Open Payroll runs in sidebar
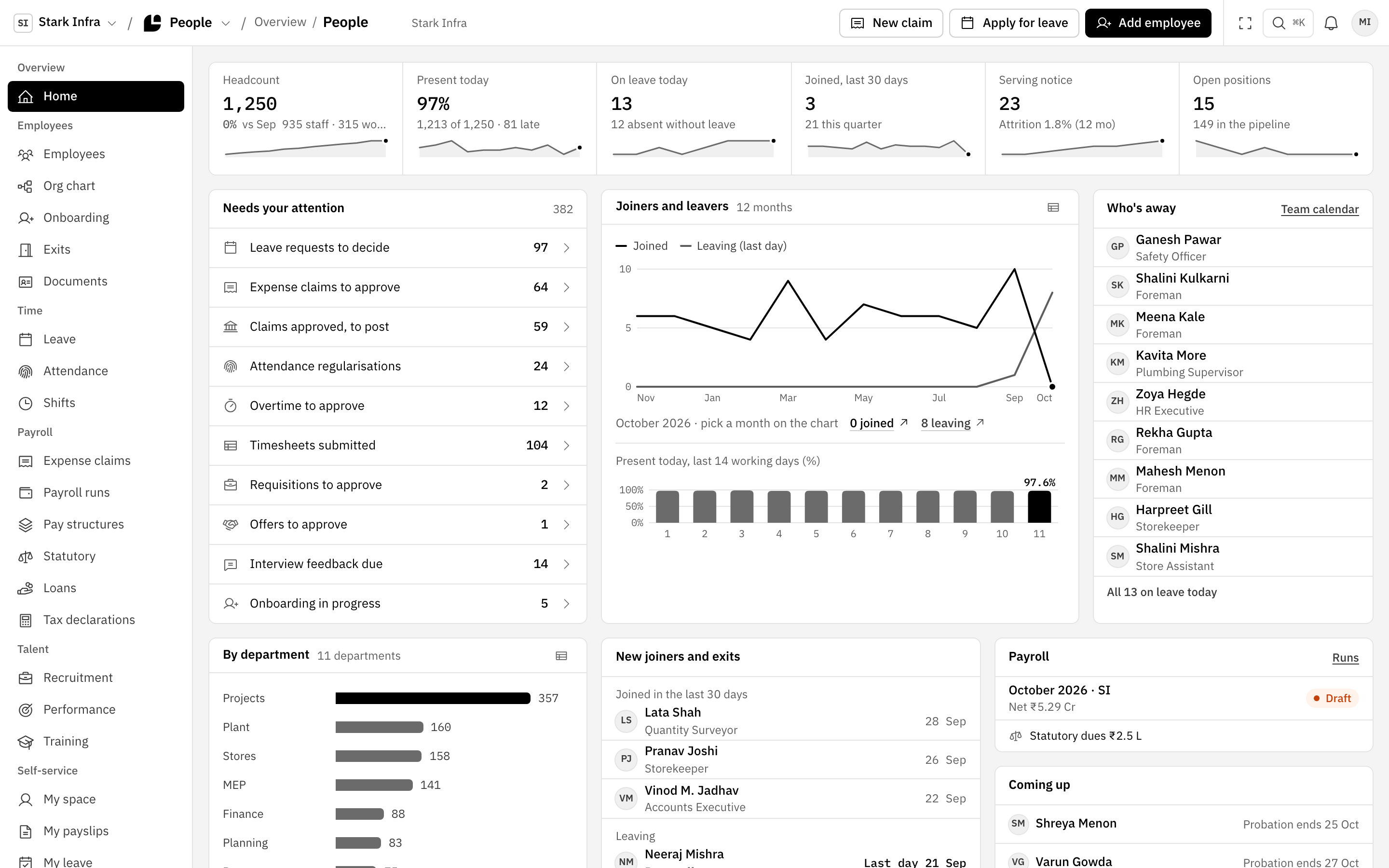The height and width of the screenshot is (868, 1389). (96, 492)
